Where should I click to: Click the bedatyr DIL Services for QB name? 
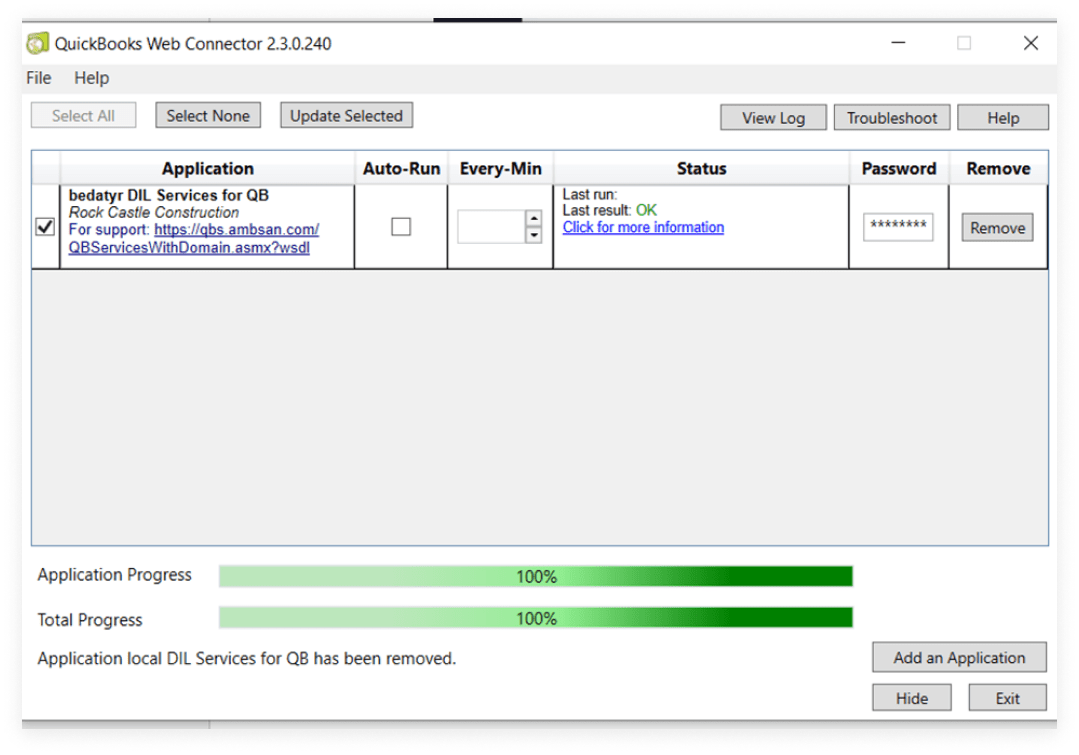169,195
